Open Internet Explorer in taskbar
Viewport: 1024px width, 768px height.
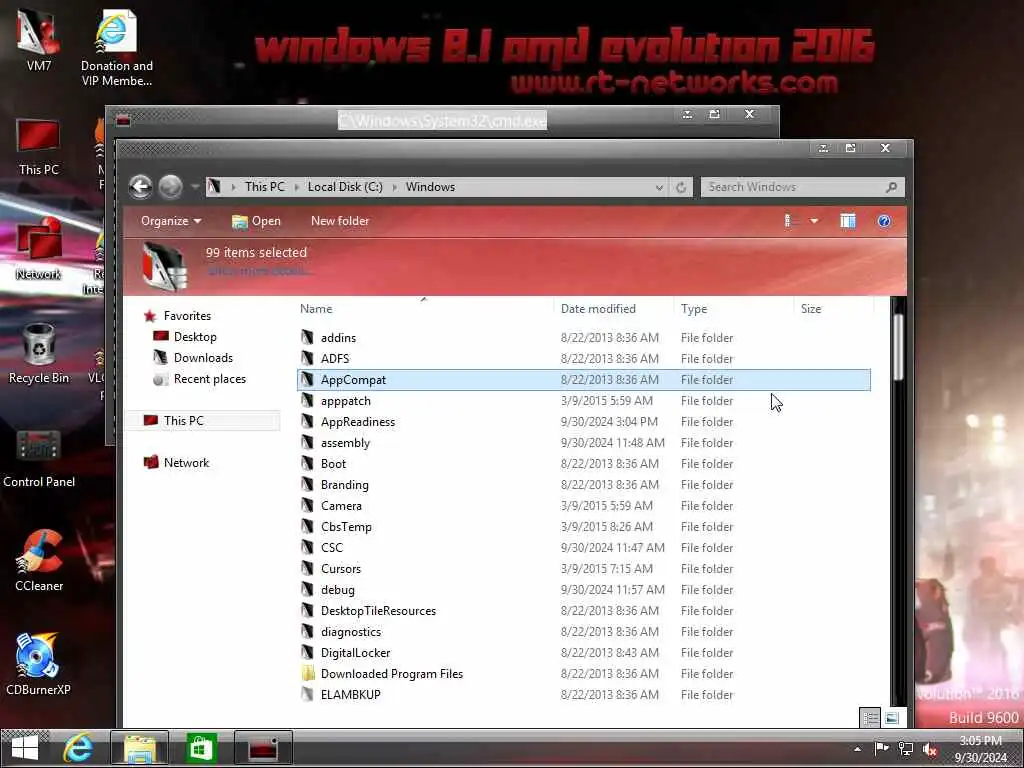coord(78,748)
